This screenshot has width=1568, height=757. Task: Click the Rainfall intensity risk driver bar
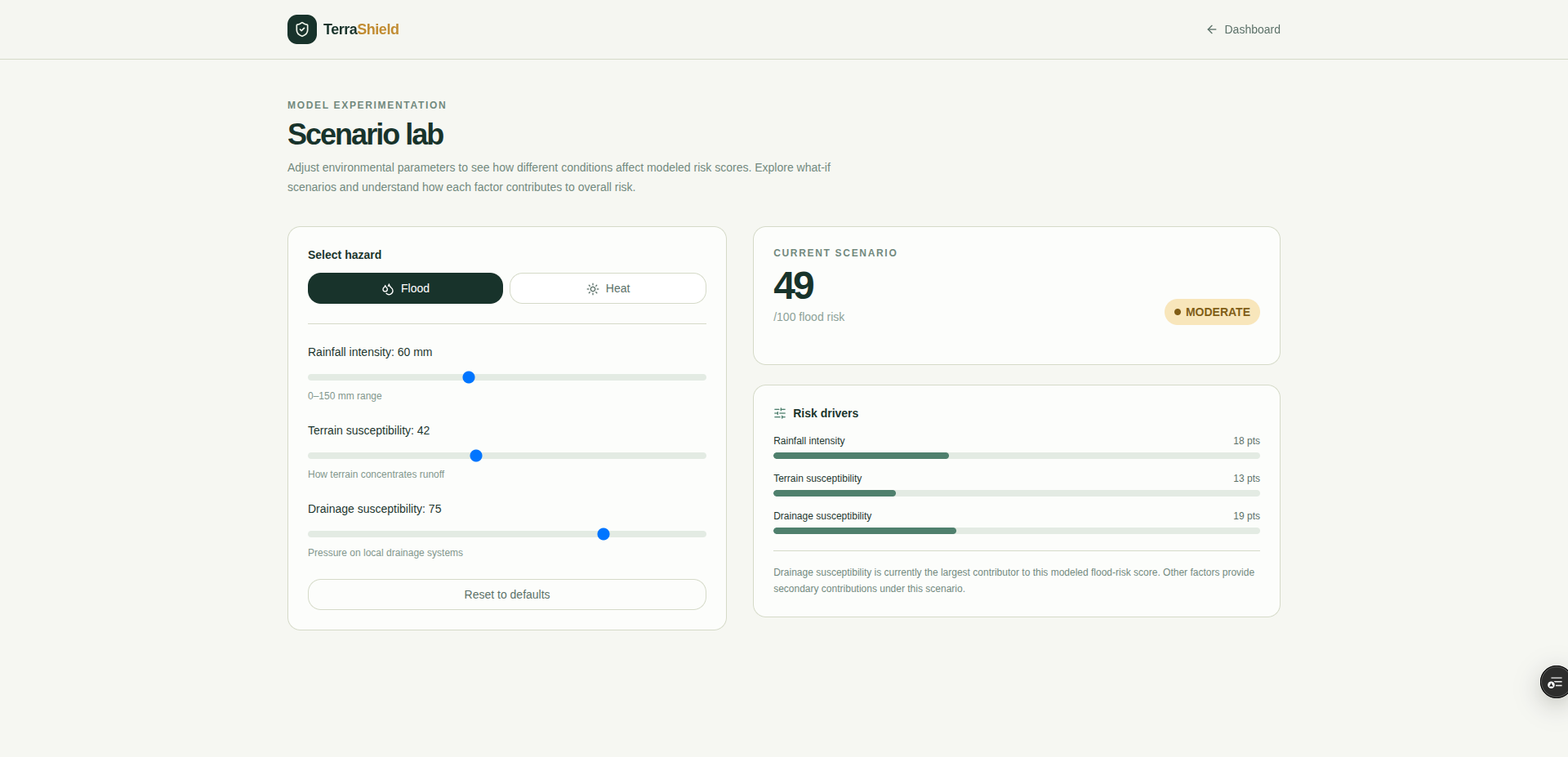[x=1017, y=456]
